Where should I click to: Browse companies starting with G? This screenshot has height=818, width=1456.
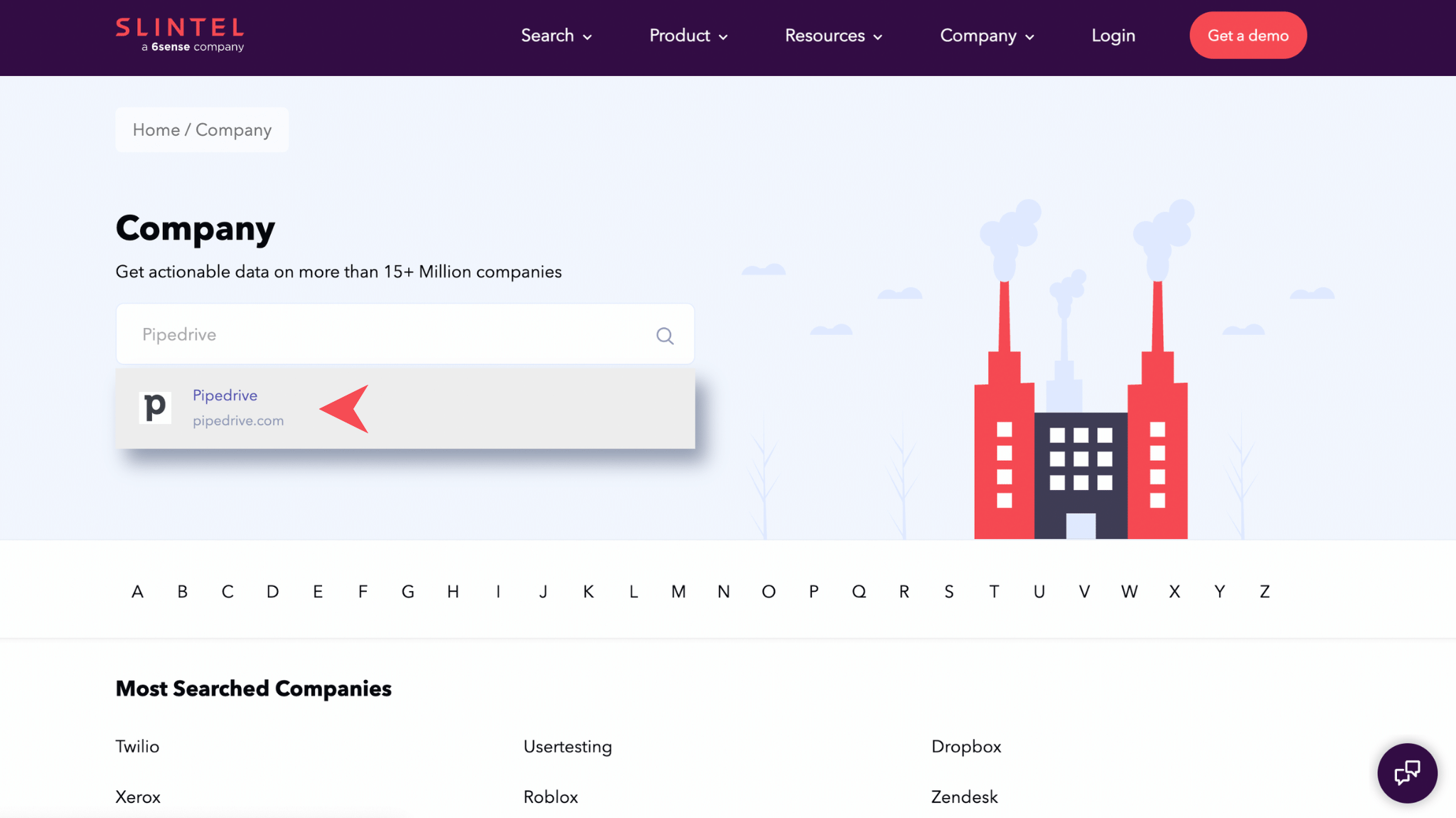408,592
